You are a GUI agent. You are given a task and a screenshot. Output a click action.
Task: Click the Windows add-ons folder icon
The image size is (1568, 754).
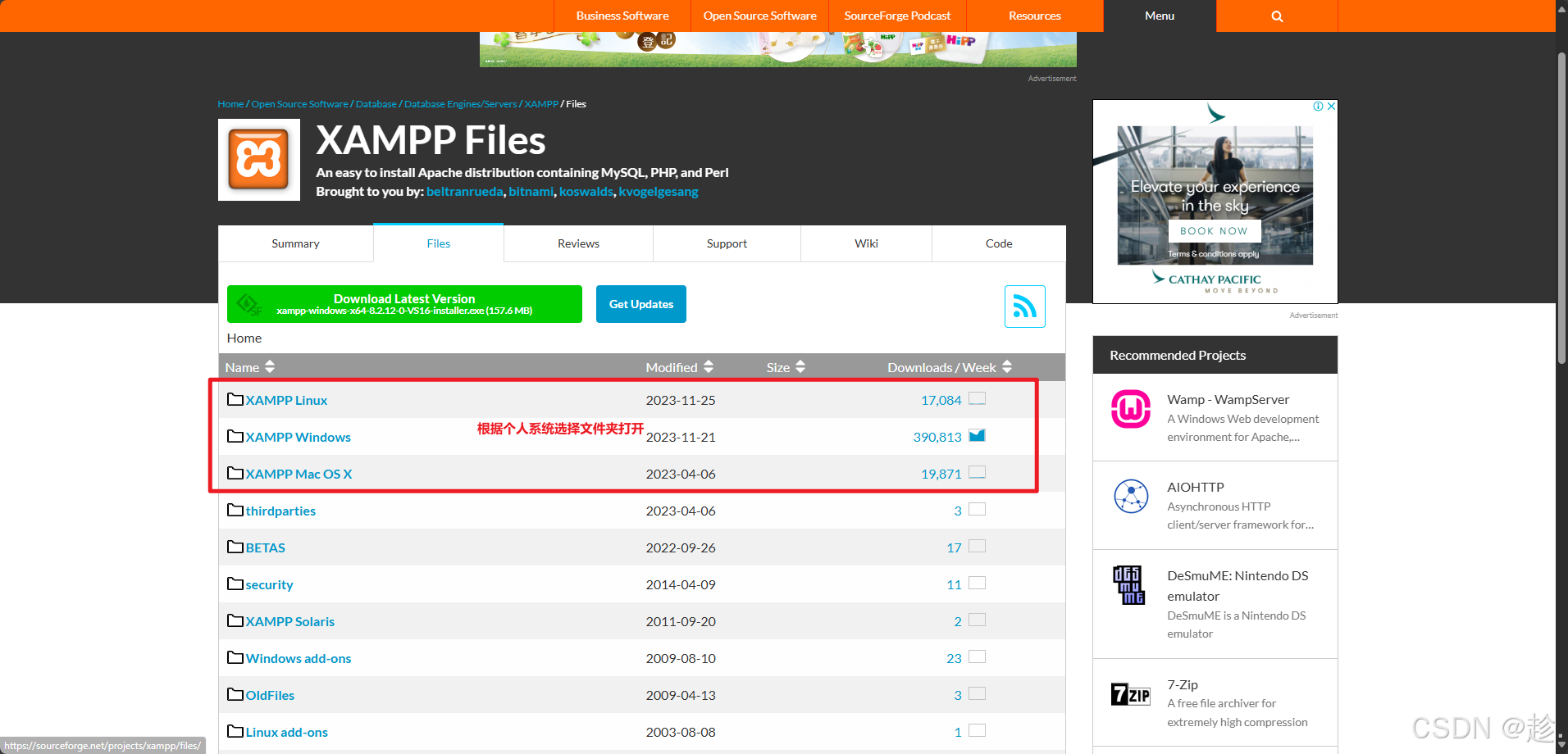(x=235, y=657)
